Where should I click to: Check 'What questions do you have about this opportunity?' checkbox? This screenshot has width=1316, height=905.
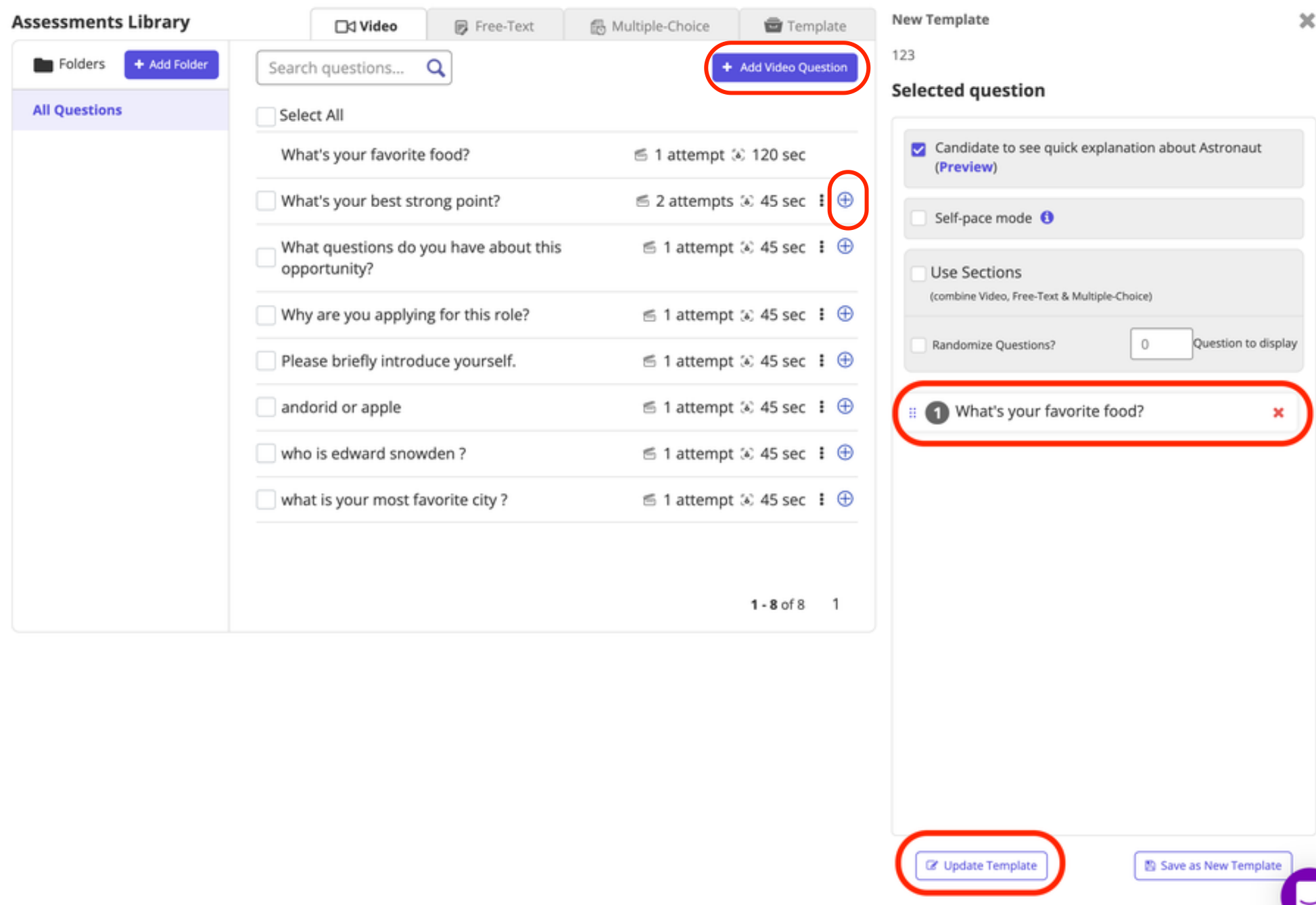click(266, 258)
